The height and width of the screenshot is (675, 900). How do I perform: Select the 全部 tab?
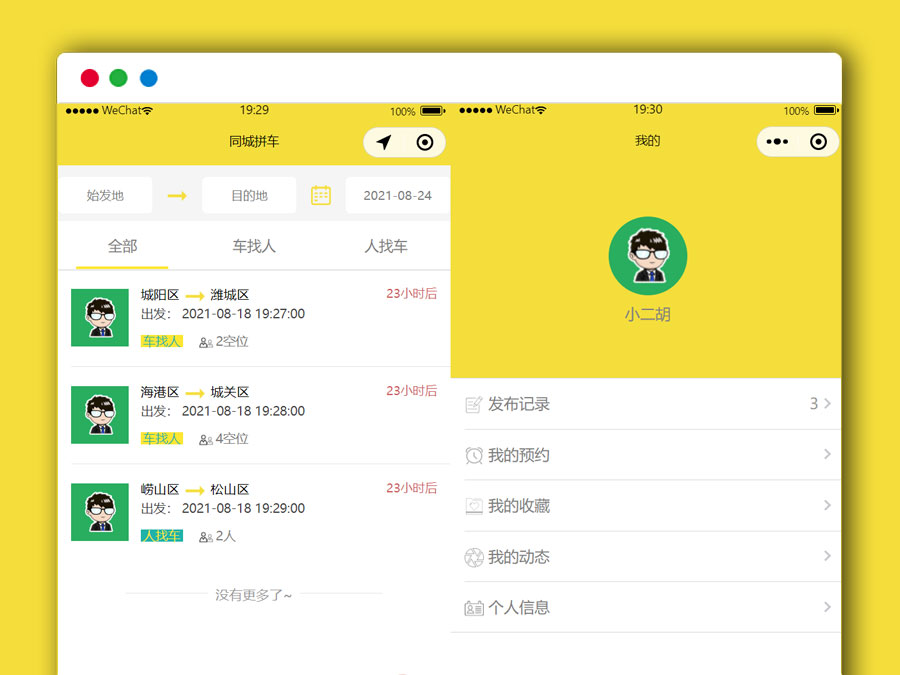click(x=122, y=246)
